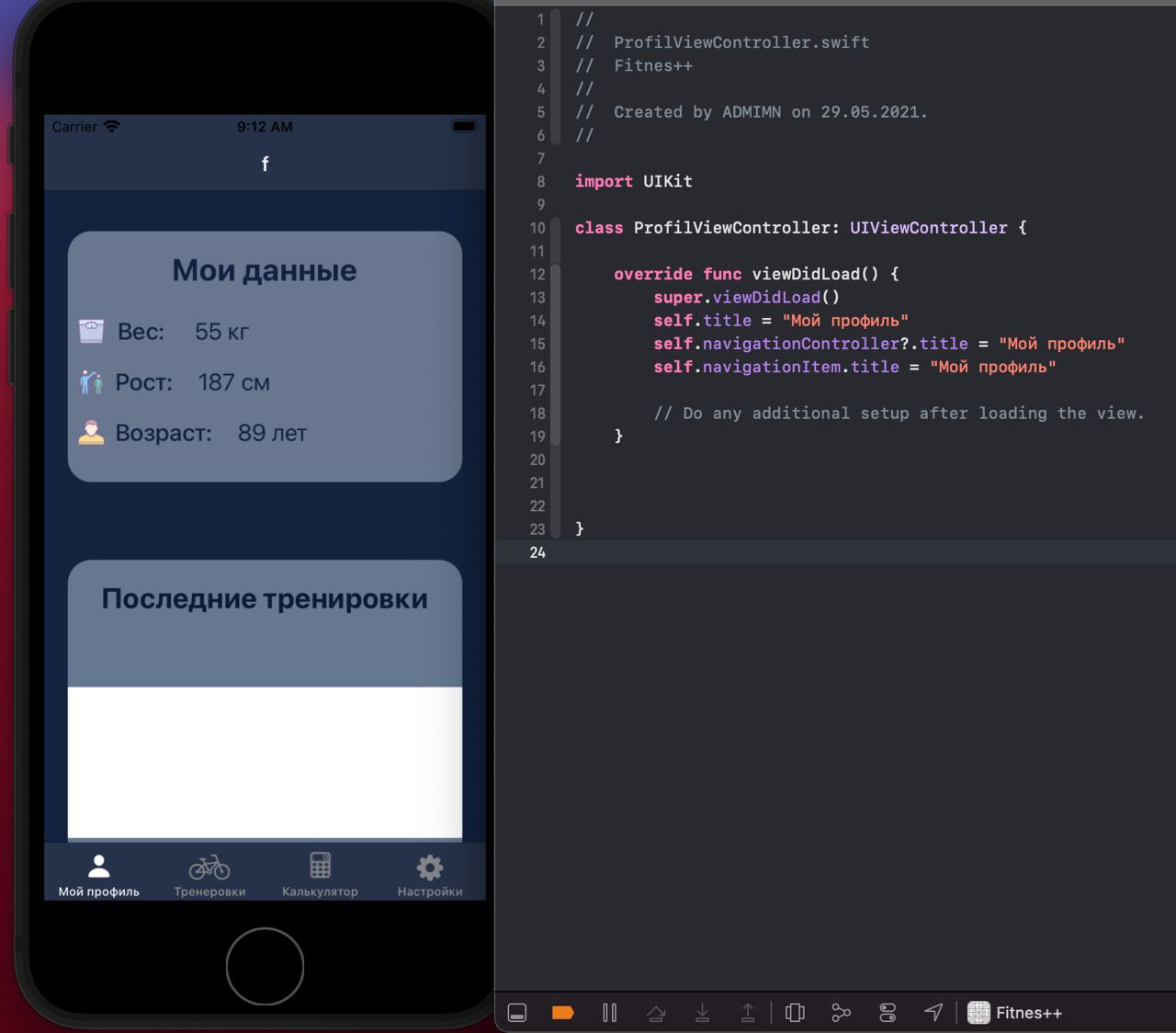Click the Carrier label in status bar
Screen dimensions: 1176x1033
coord(74,127)
